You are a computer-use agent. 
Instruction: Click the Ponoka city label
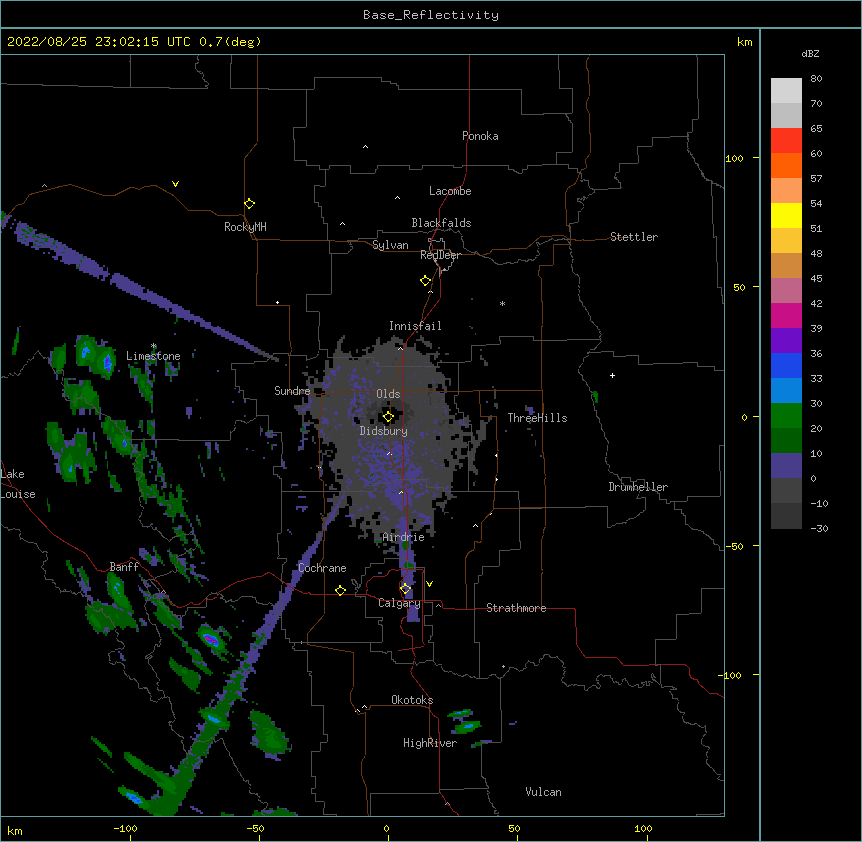[480, 136]
